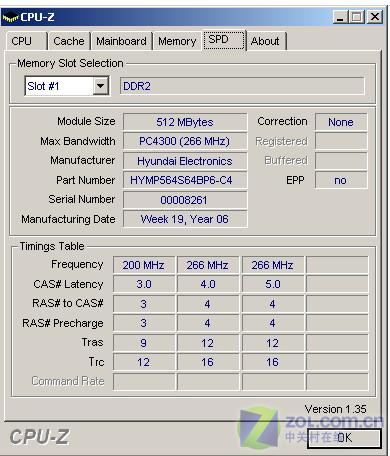The height and width of the screenshot is (456, 390).
Task: Open the Cache tab
Action: (69, 41)
